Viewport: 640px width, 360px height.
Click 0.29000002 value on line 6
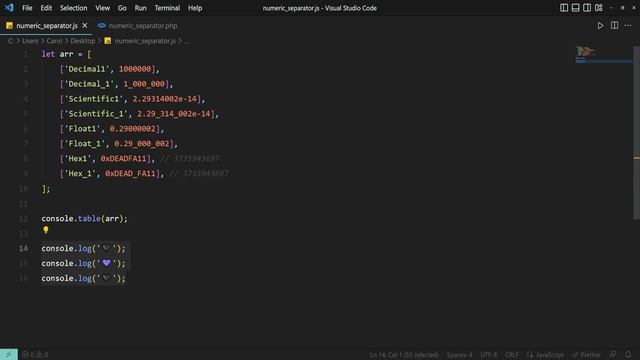pos(133,129)
